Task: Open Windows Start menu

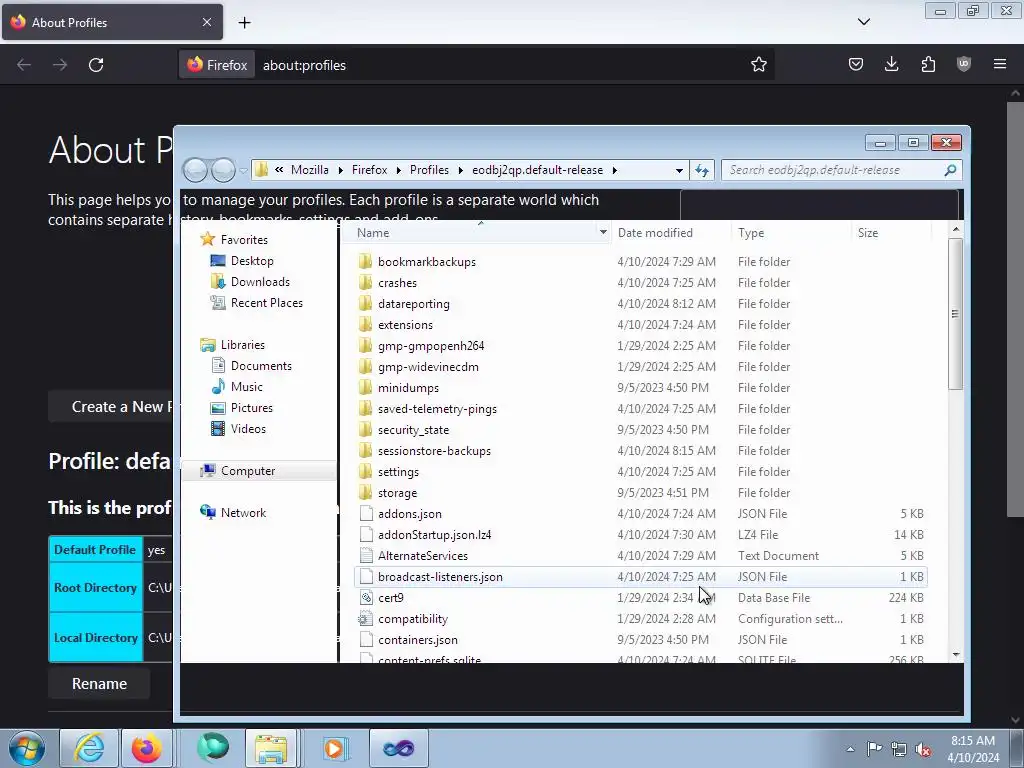Action: click(27, 748)
